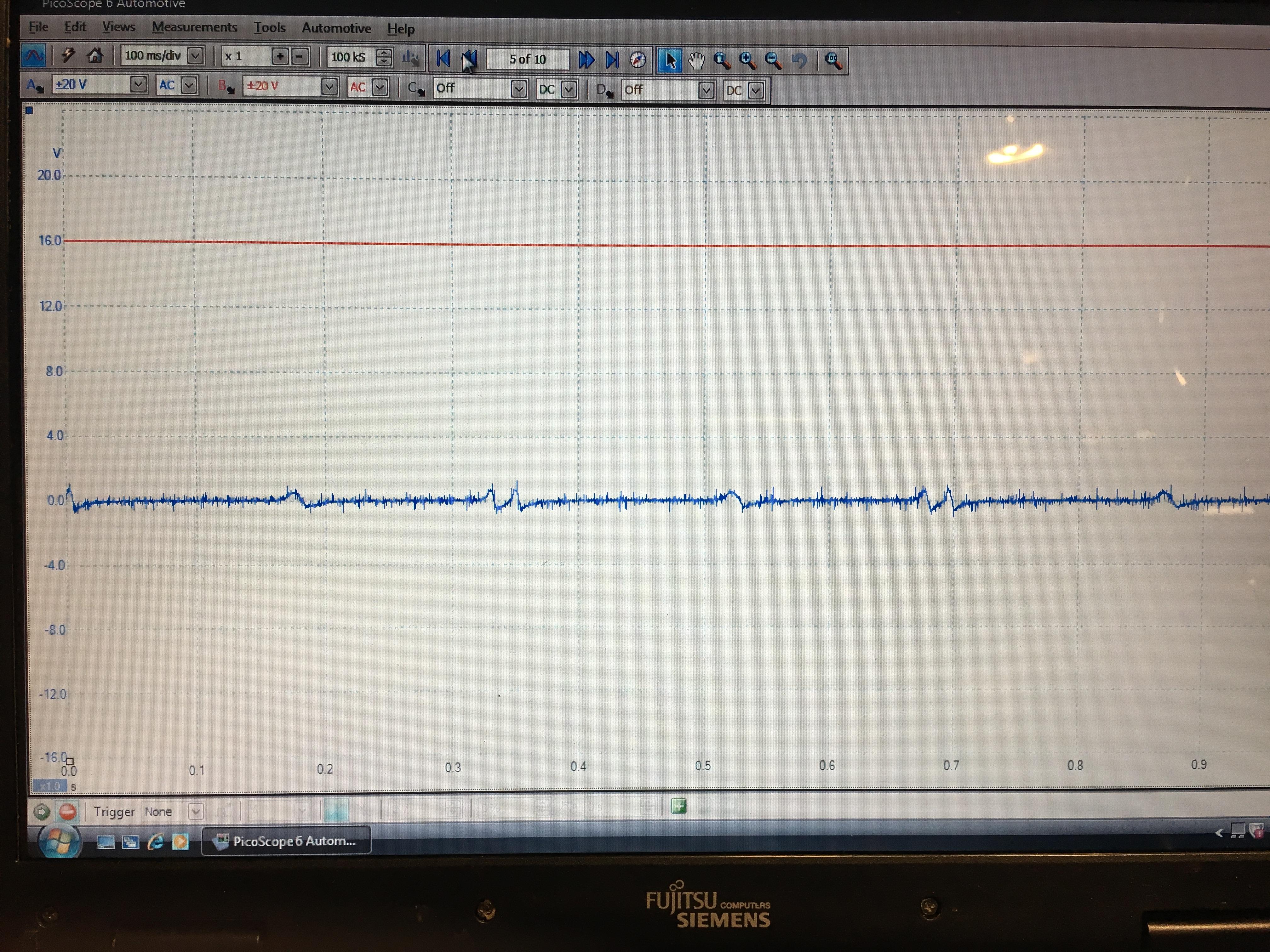Launch Internet Explorer from taskbar
The width and height of the screenshot is (1270, 952).
click(x=156, y=842)
